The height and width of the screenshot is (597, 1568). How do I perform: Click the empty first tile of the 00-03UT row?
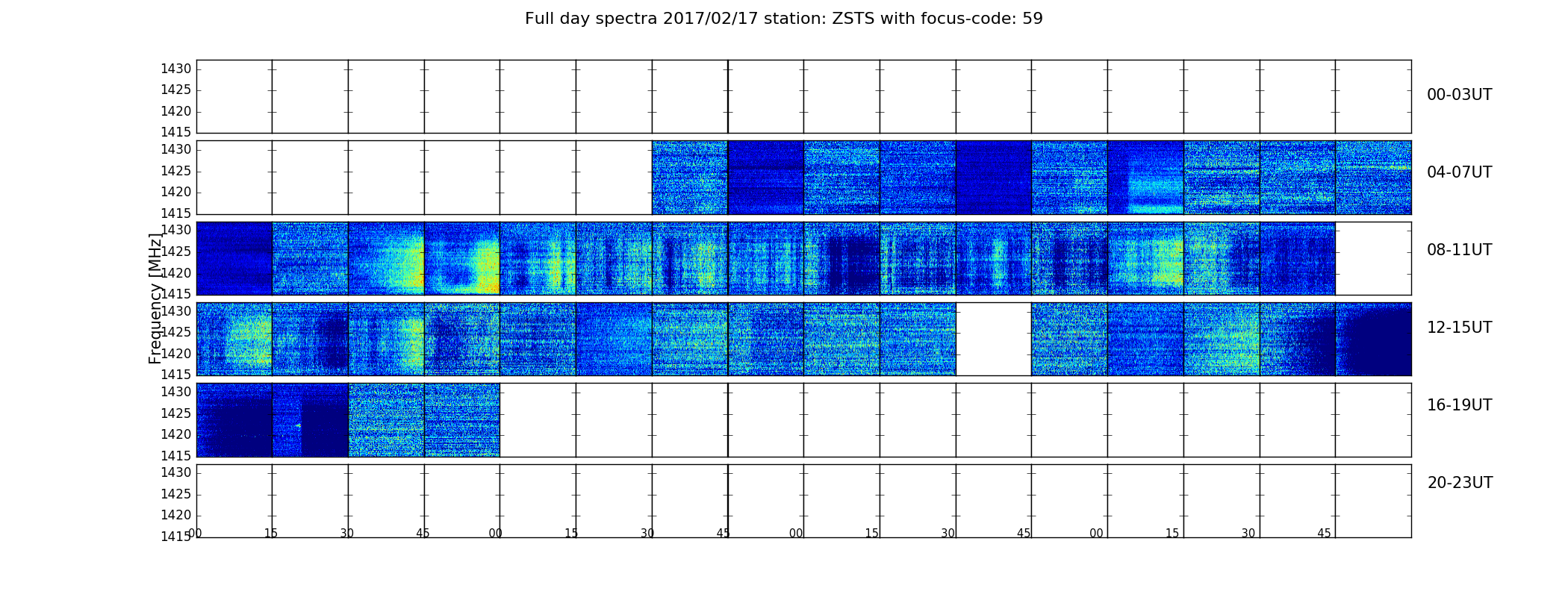pyautogui.click(x=234, y=96)
